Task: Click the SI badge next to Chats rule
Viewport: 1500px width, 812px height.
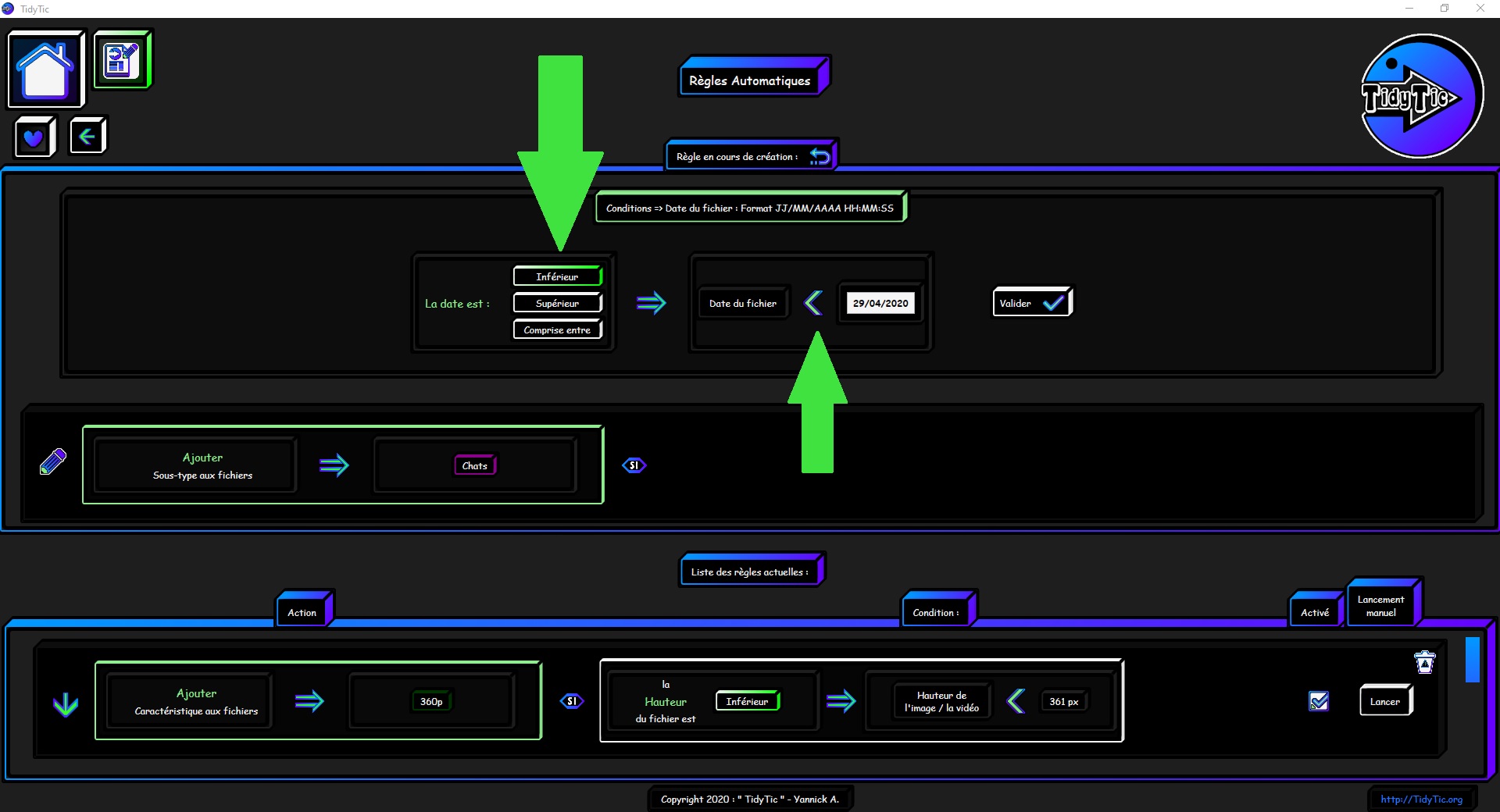Action: pyautogui.click(x=634, y=465)
